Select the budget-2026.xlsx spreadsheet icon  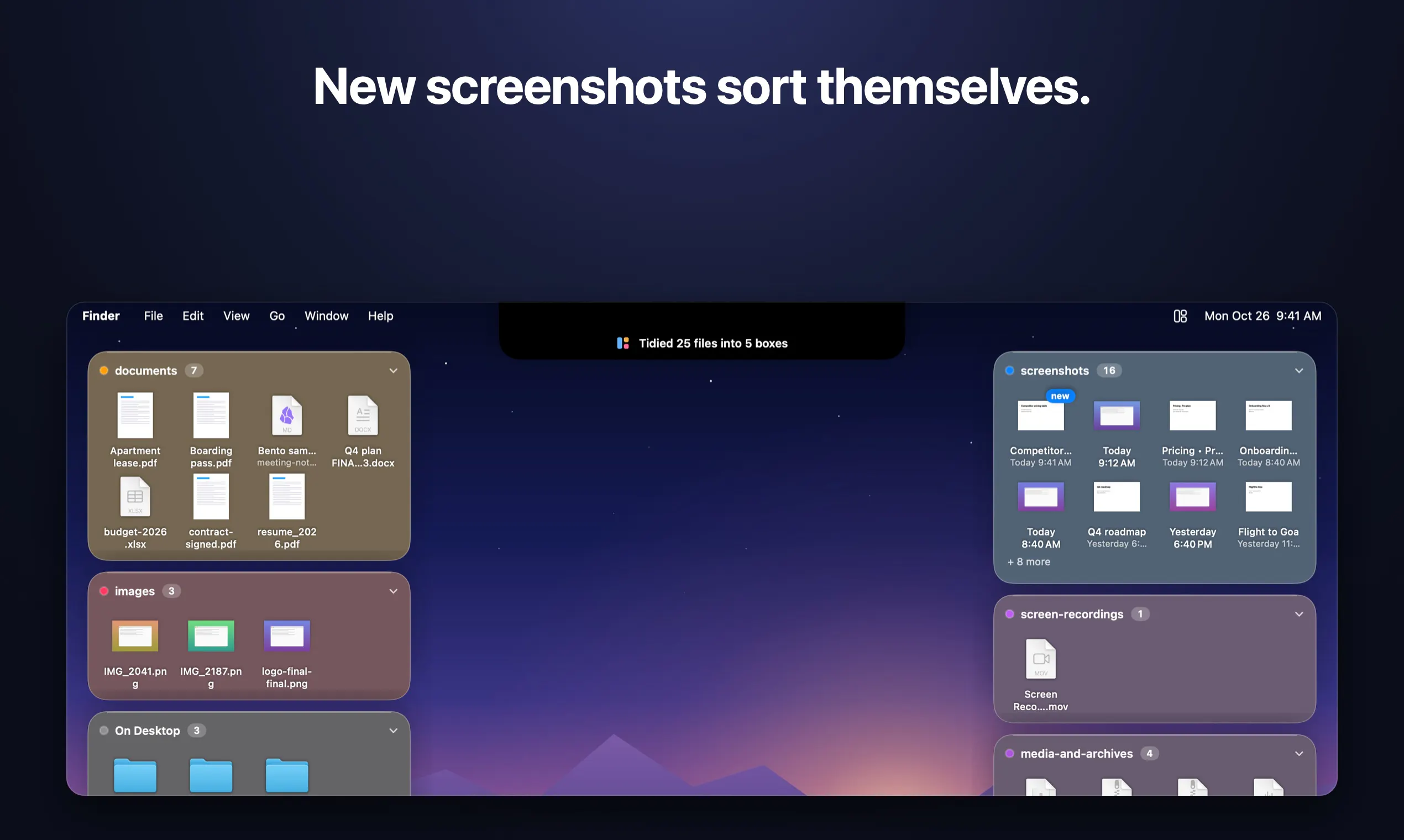(x=135, y=496)
